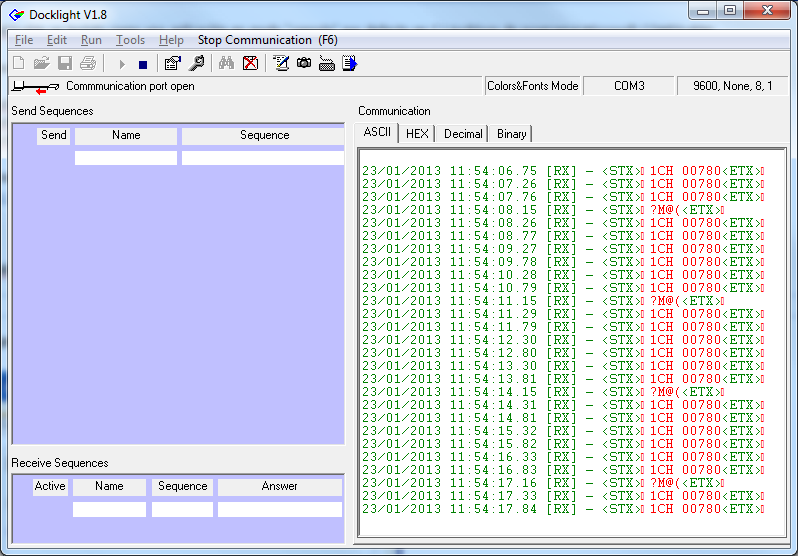The height and width of the screenshot is (556, 798).
Task: Click the 9600, None, 8, 1 status field
Action: point(732,86)
